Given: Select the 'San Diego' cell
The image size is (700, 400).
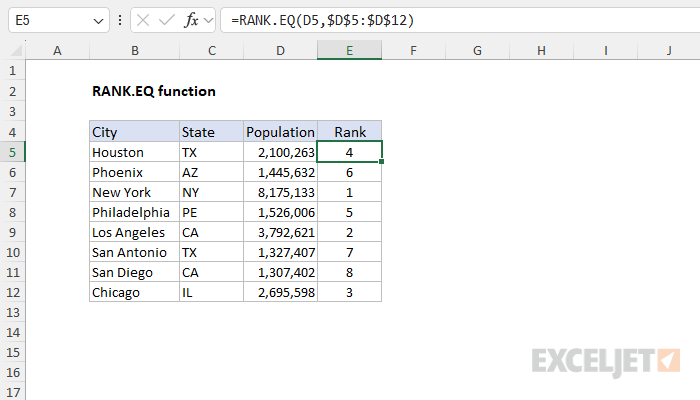Looking at the screenshot, I should point(134,272).
